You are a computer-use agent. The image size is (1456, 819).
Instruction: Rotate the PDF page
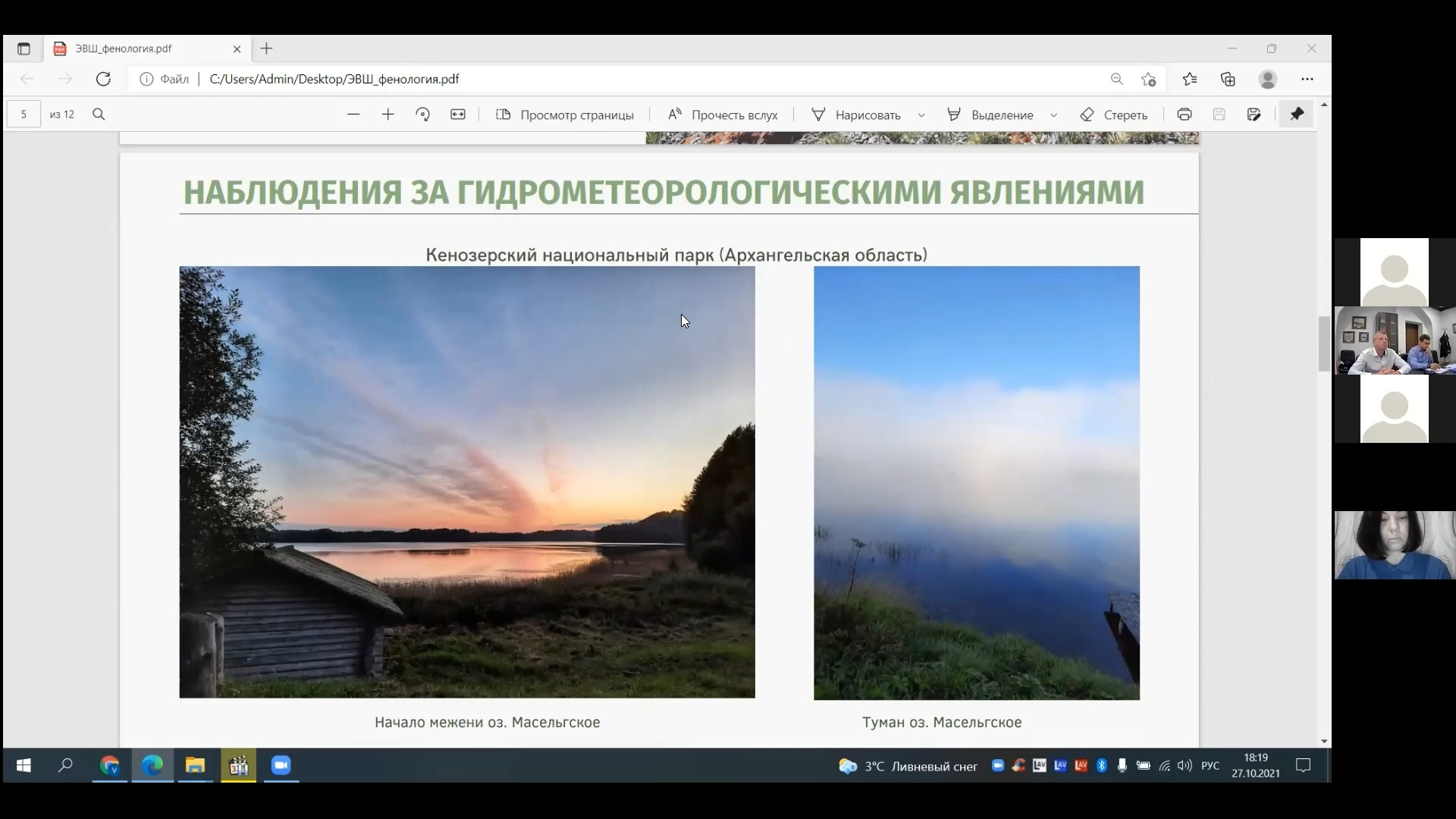[423, 115]
